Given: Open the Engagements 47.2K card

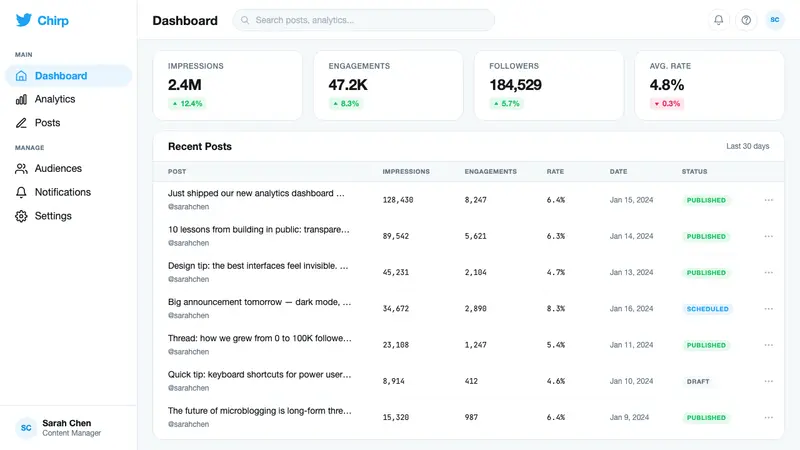Looking at the screenshot, I should pyautogui.click(x=388, y=86).
